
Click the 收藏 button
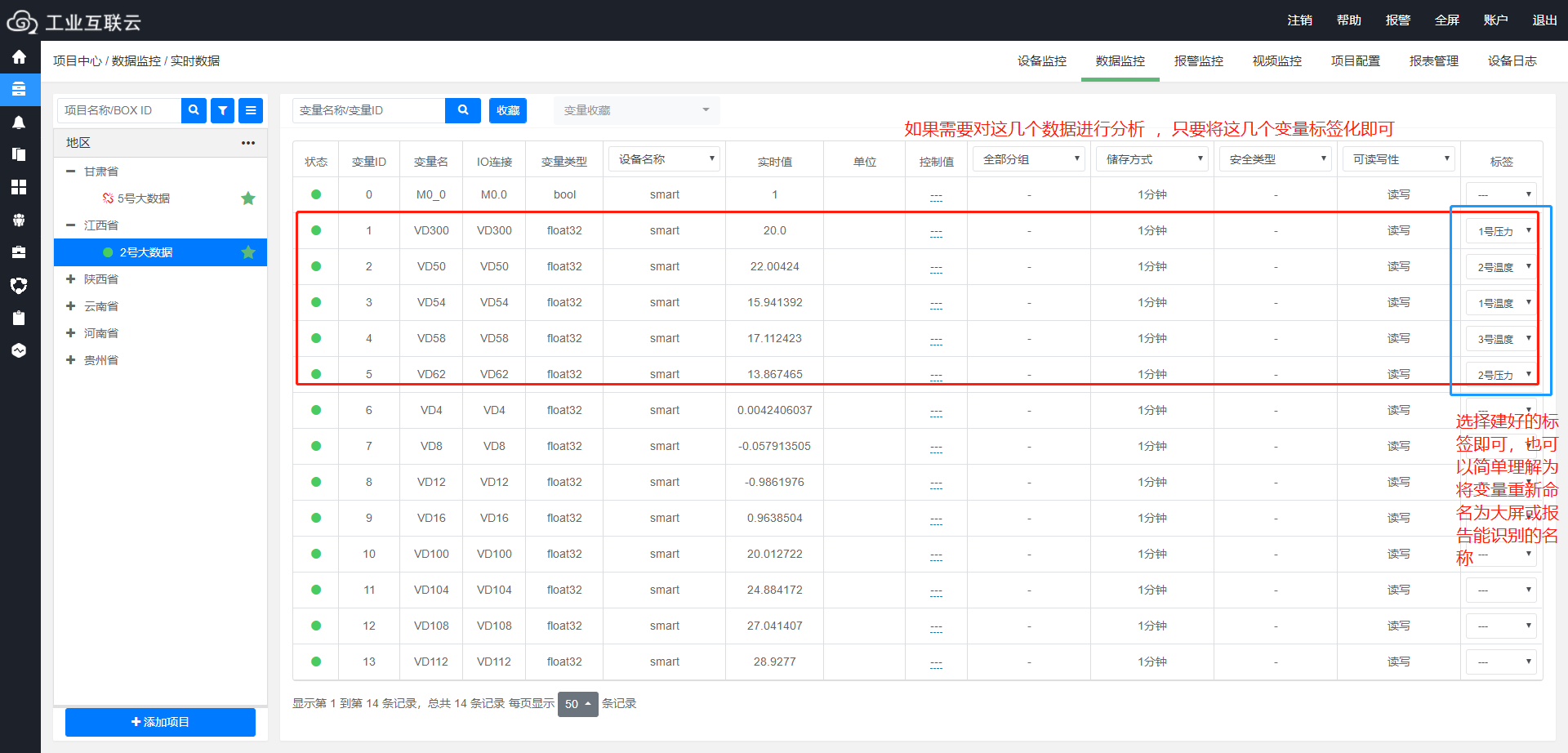(508, 110)
